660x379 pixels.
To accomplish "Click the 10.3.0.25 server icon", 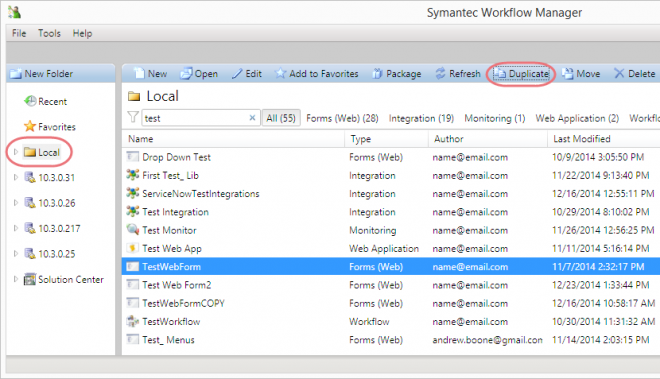I will [30, 254].
